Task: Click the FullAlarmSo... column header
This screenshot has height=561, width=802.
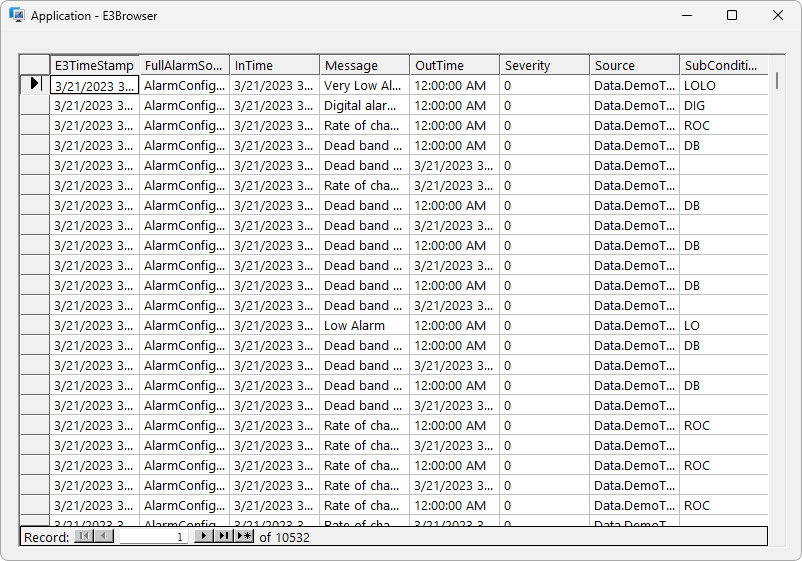Action: pyautogui.click(x=184, y=65)
